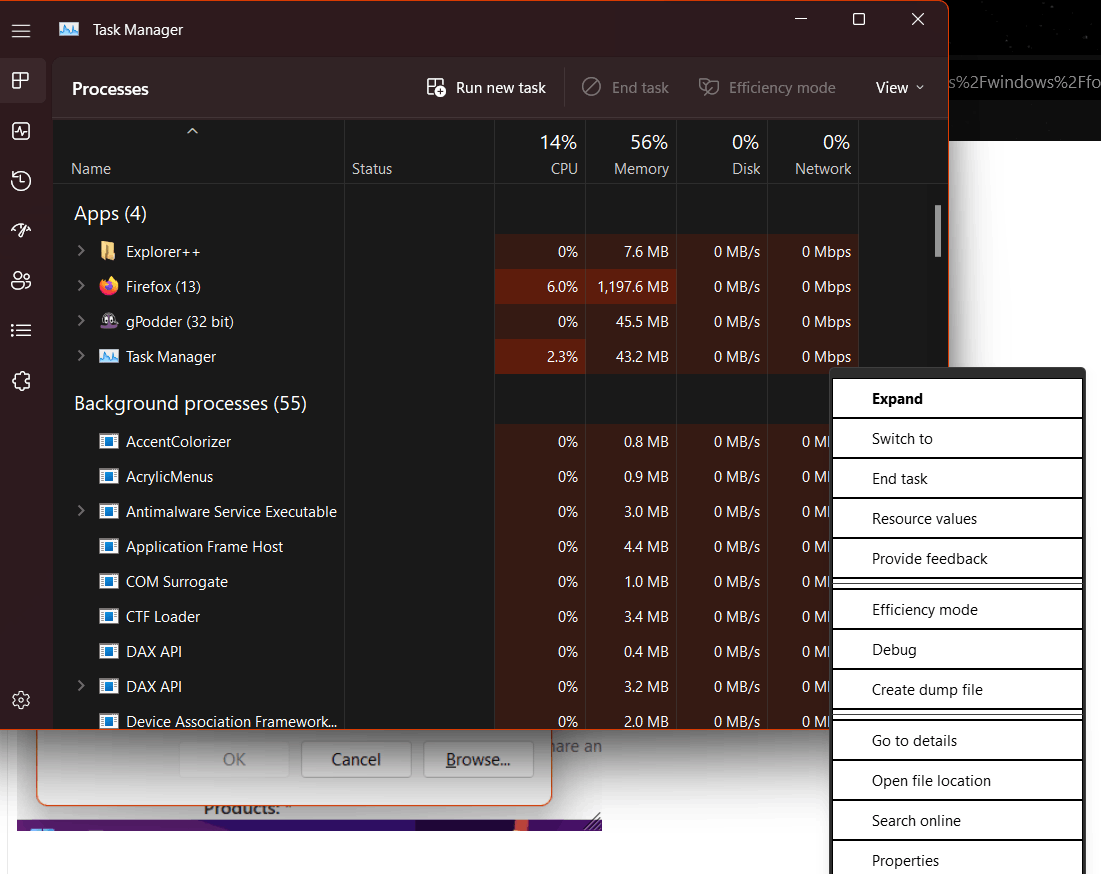1101x874 pixels.
Task: Click Browse... in the background dialog
Action: [x=478, y=760]
